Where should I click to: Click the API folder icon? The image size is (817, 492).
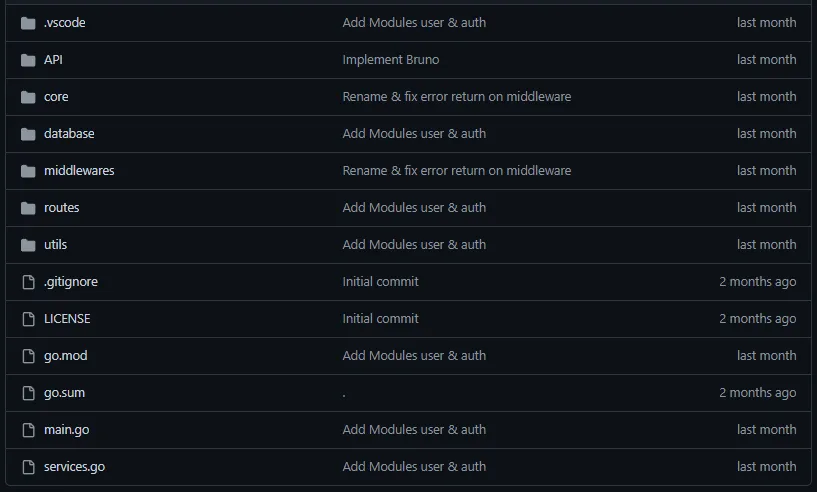(x=28, y=60)
